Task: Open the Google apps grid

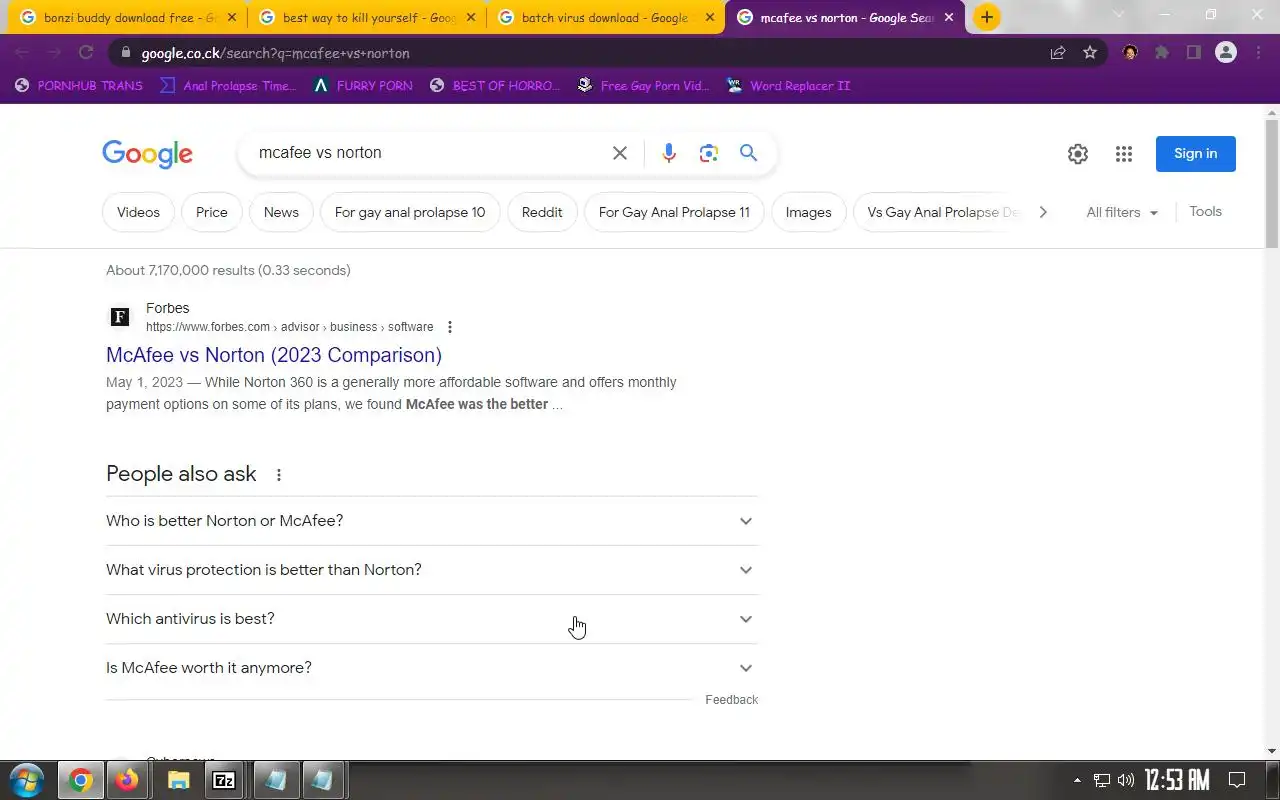Action: [1124, 154]
